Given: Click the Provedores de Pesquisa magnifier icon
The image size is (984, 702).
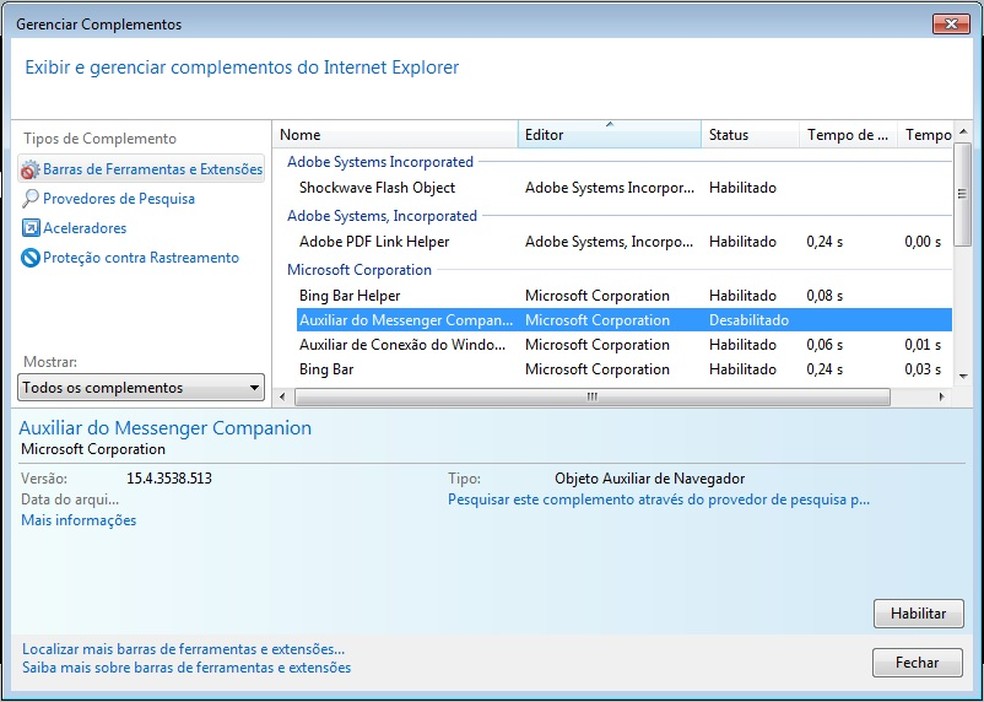Looking at the screenshot, I should [30, 199].
